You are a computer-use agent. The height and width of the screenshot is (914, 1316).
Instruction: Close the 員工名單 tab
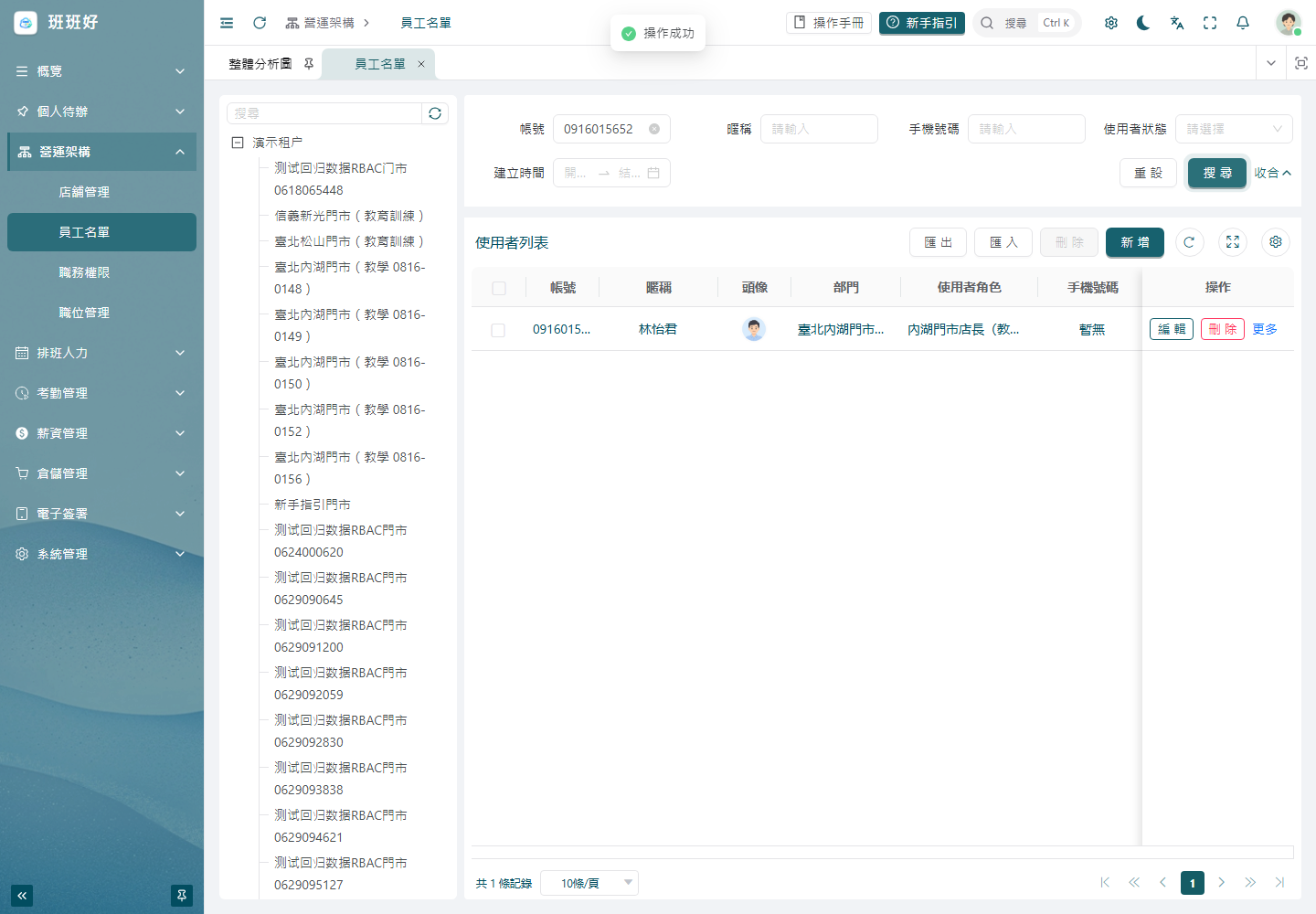pos(421,64)
